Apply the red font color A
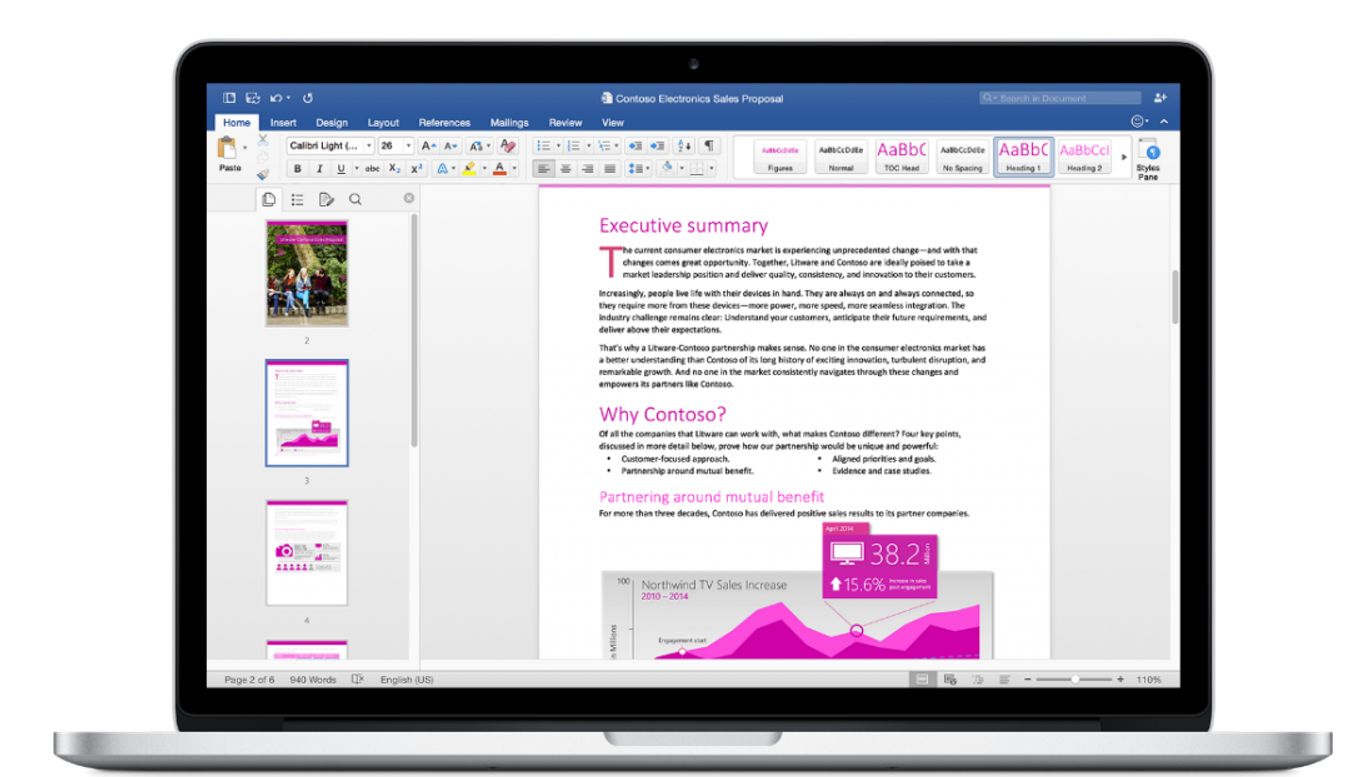Viewport: 1354px width, 777px height. pos(500,169)
